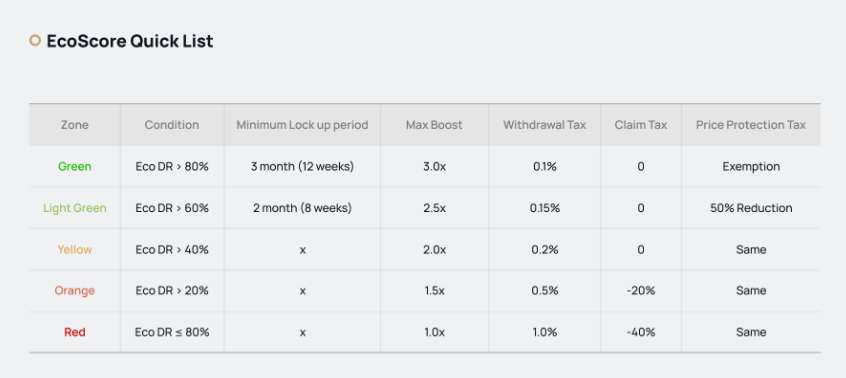The height and width of the screenshot is (378, 846).
Task: Click the Eco DR > 80% condition cell
Action: pos(172,167)
